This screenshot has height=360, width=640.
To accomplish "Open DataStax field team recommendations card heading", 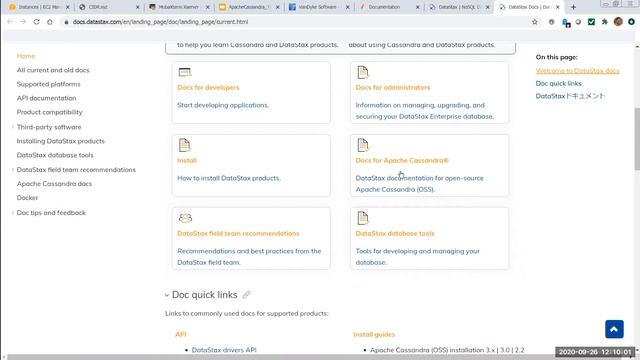I will pos(238,233).
